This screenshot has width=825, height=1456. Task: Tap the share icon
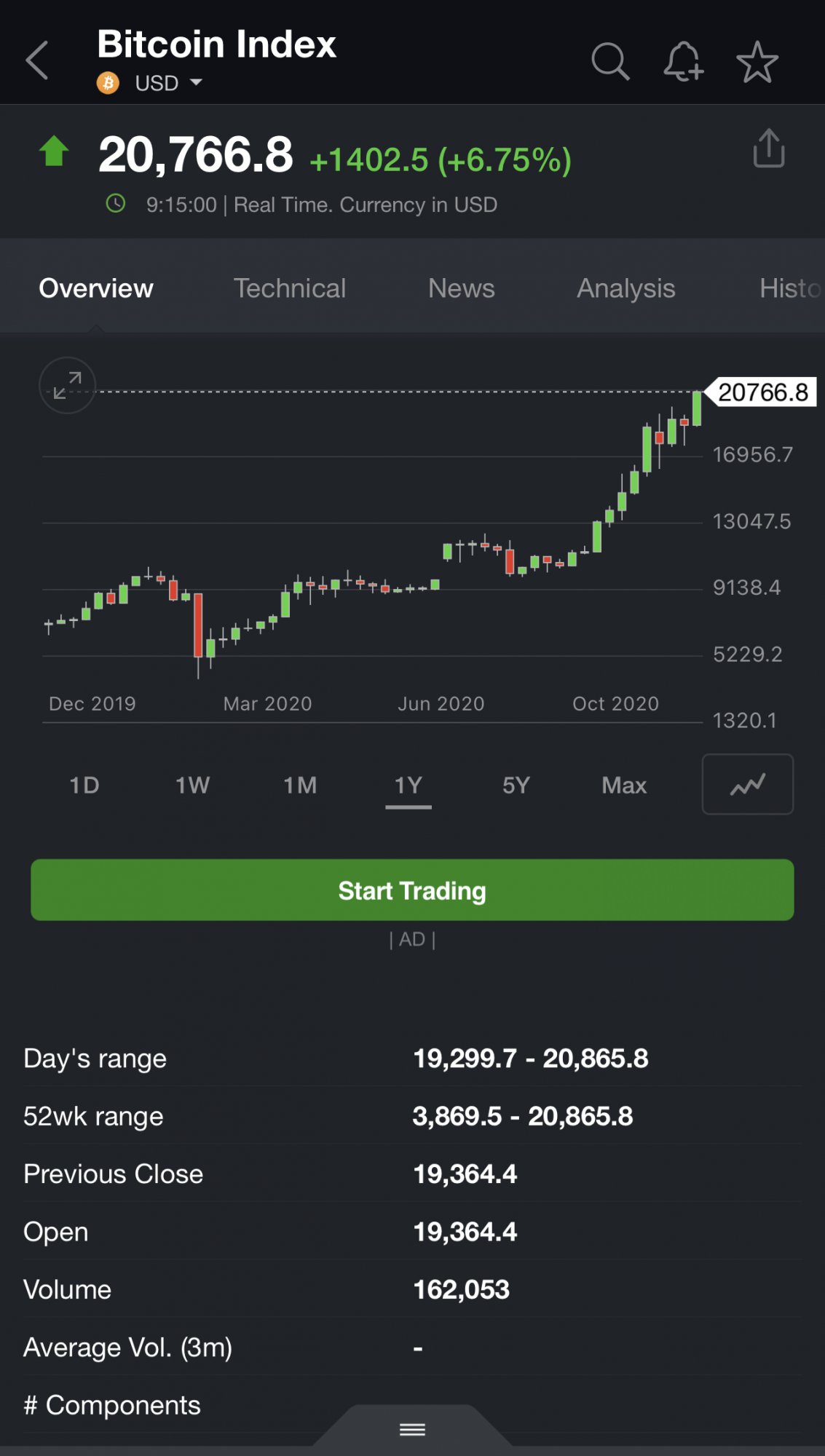768,149
